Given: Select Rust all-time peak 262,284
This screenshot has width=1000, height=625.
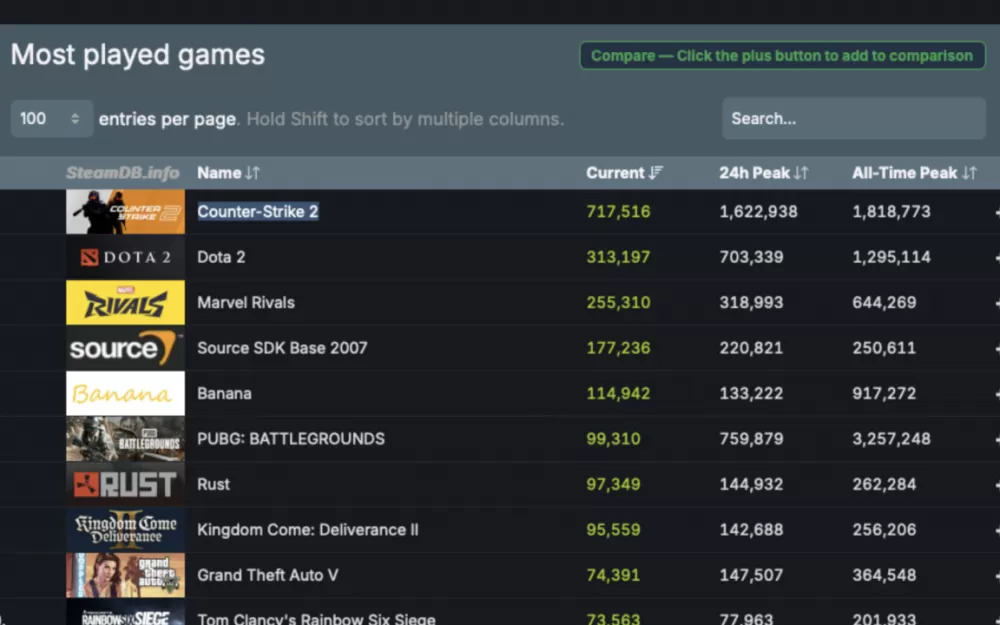Looking at the screenshot, I should pyautogui.click(x=885, y=485).
